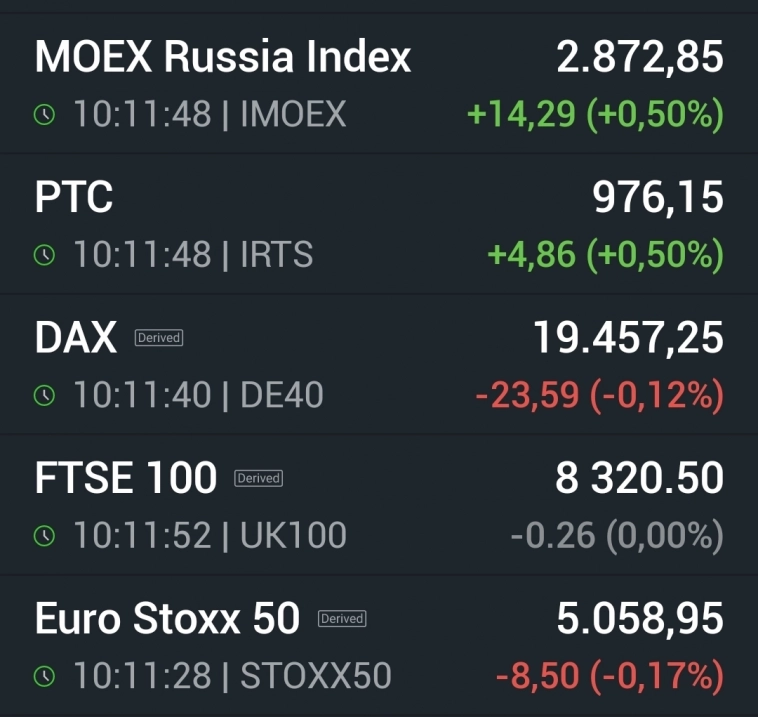Click the Derived badge next to FTSE 100

(x=258, y=479)
